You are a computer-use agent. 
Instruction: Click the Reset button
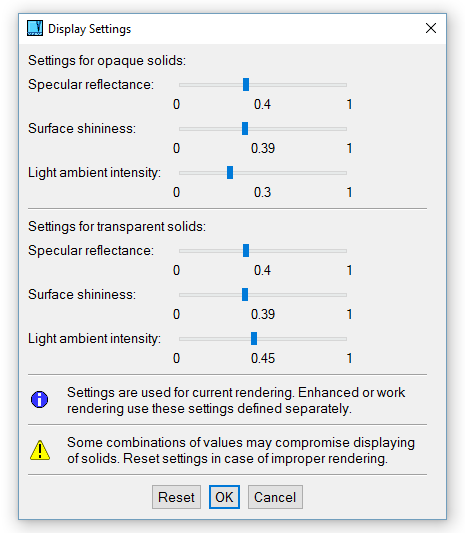click(176, 497)
